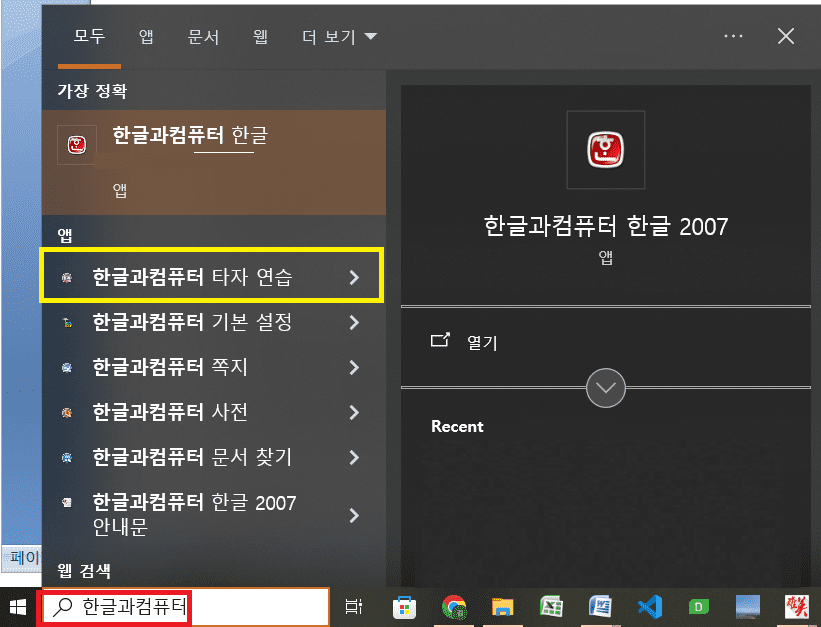This screenshot has height=627, width=821.
Task: Click the 열기 open icon in preview pane
Action: pos(440,340)
